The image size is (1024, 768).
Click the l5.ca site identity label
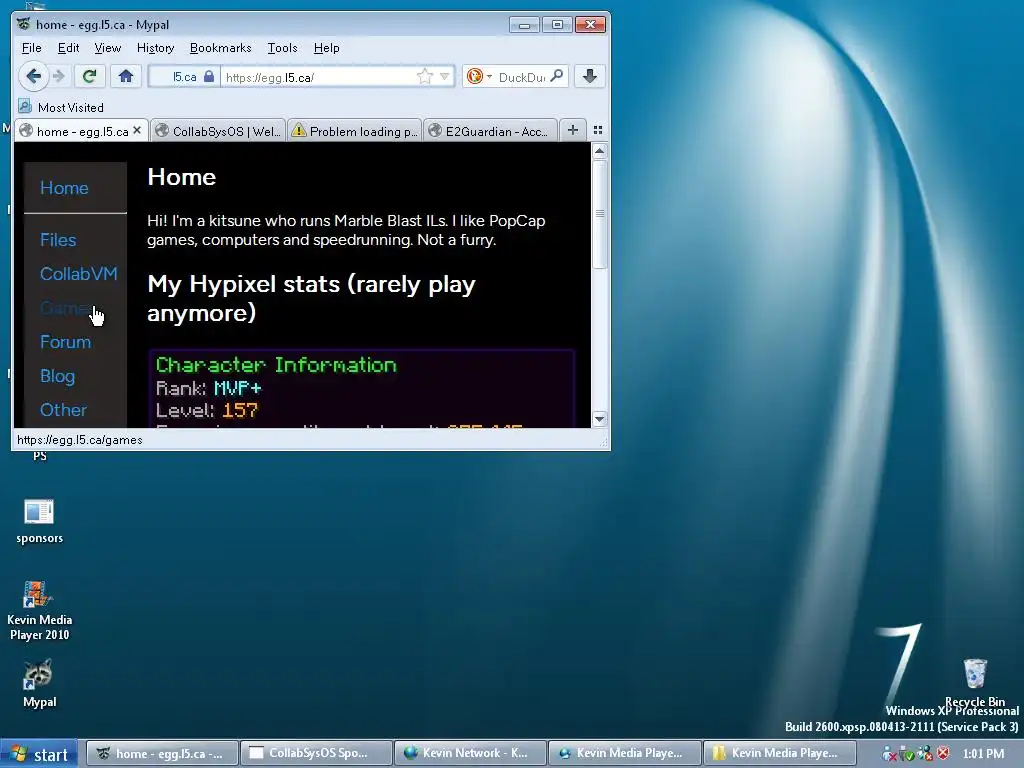pos(185,77)
